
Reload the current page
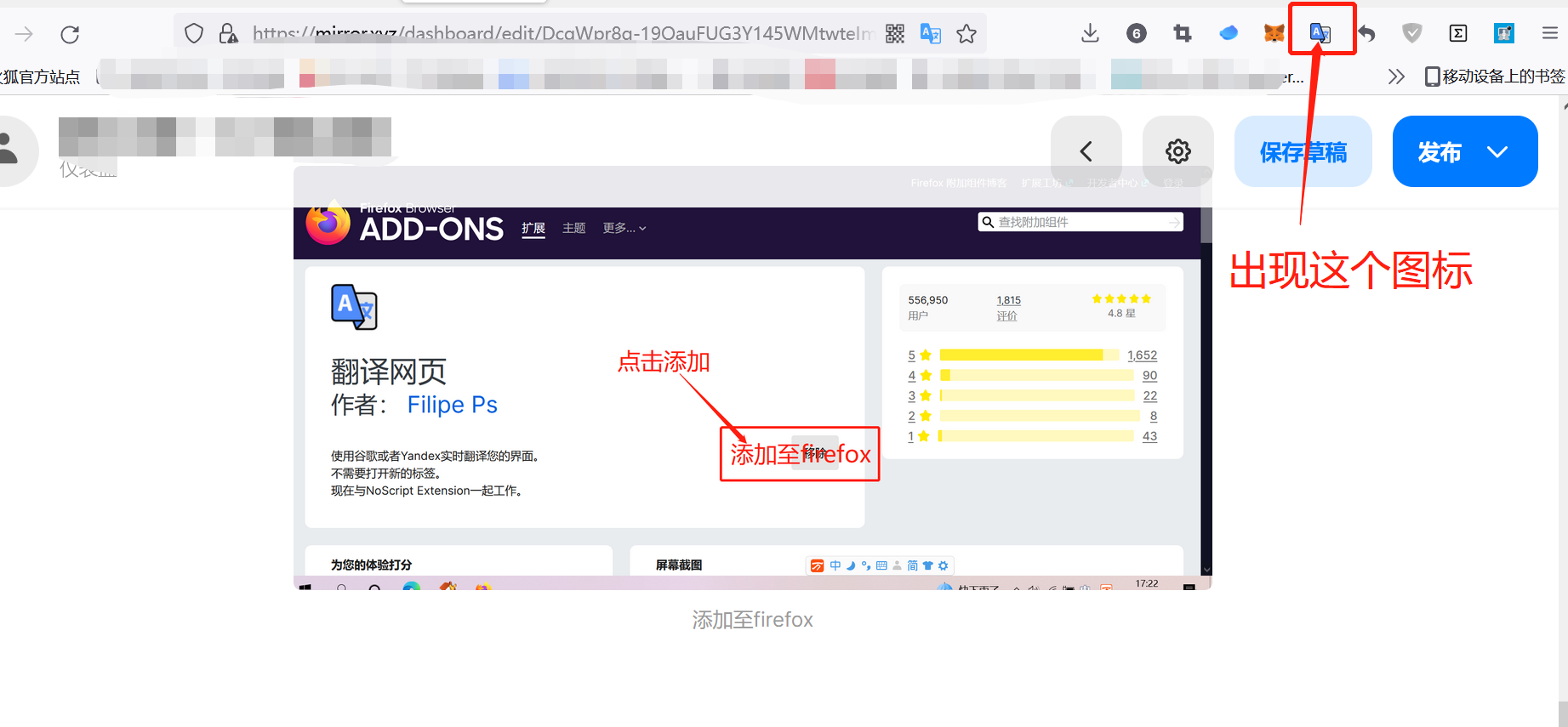[x=70, y=34]
